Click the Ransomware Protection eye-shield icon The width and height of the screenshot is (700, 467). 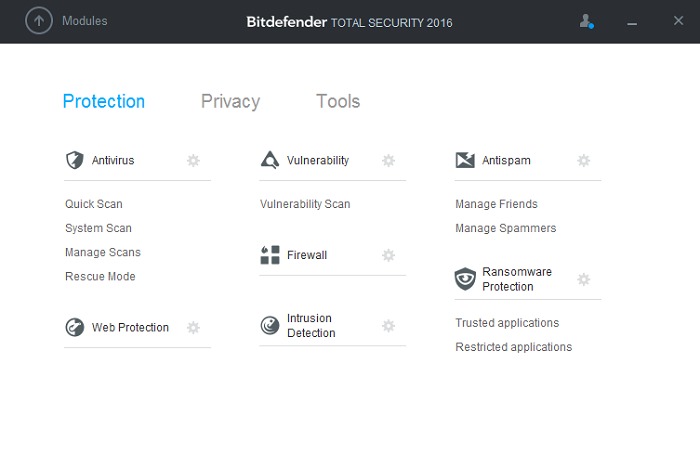(x=465, y=279)
